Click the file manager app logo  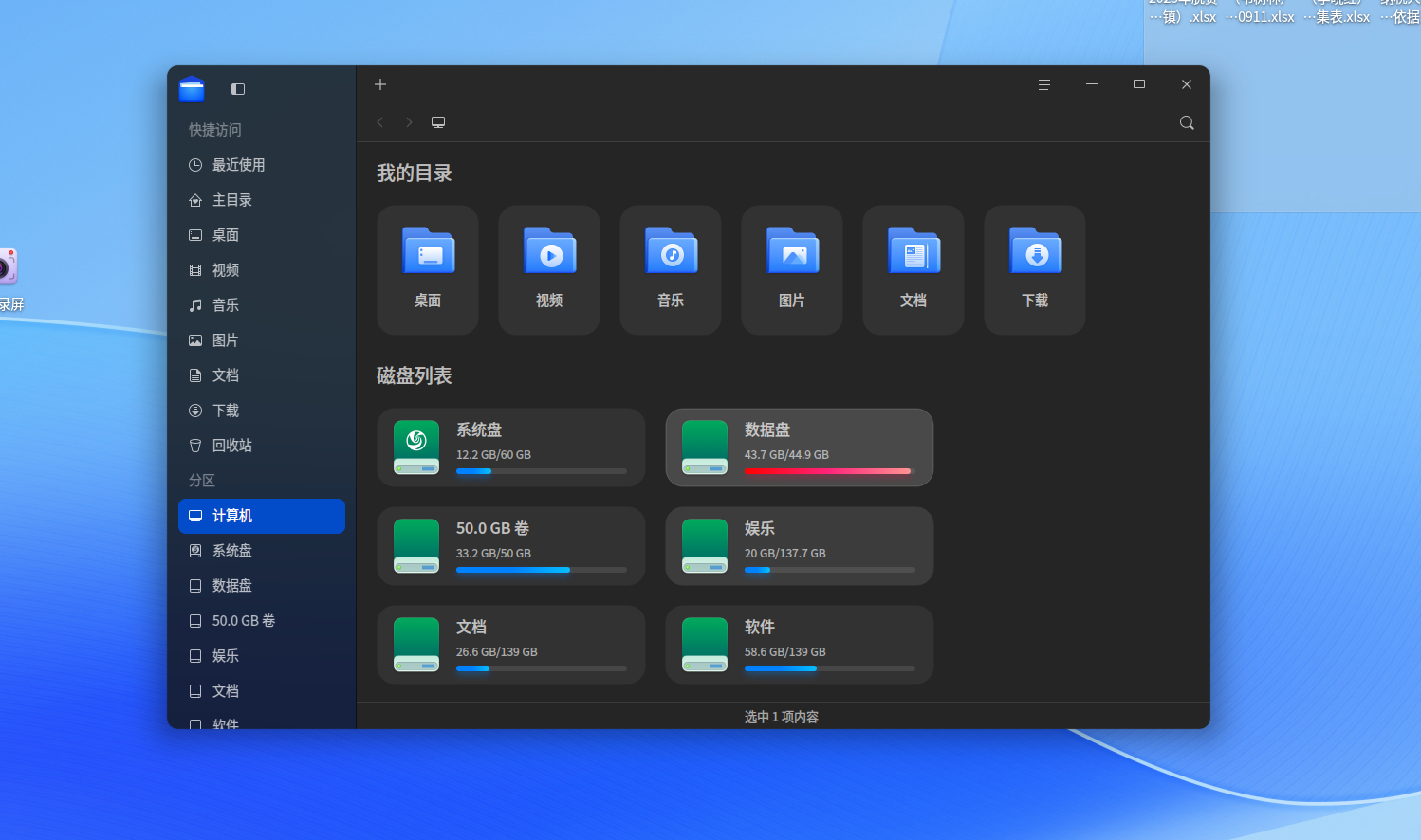[192, 89]
